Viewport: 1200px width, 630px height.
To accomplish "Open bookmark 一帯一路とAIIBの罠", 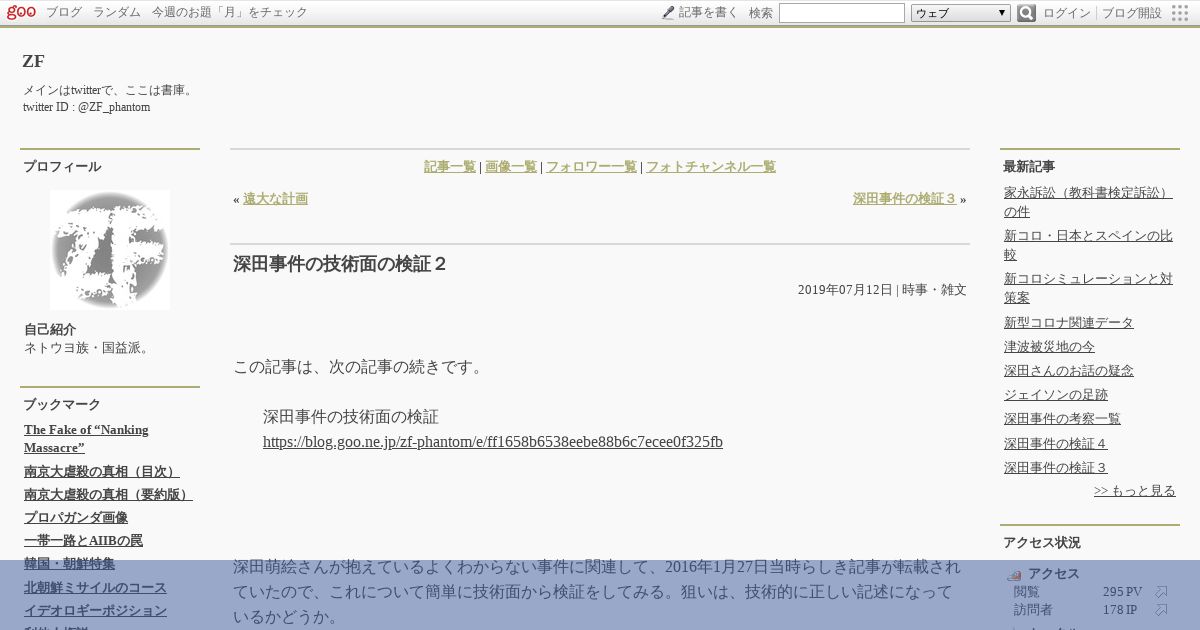I will [83, 541].
